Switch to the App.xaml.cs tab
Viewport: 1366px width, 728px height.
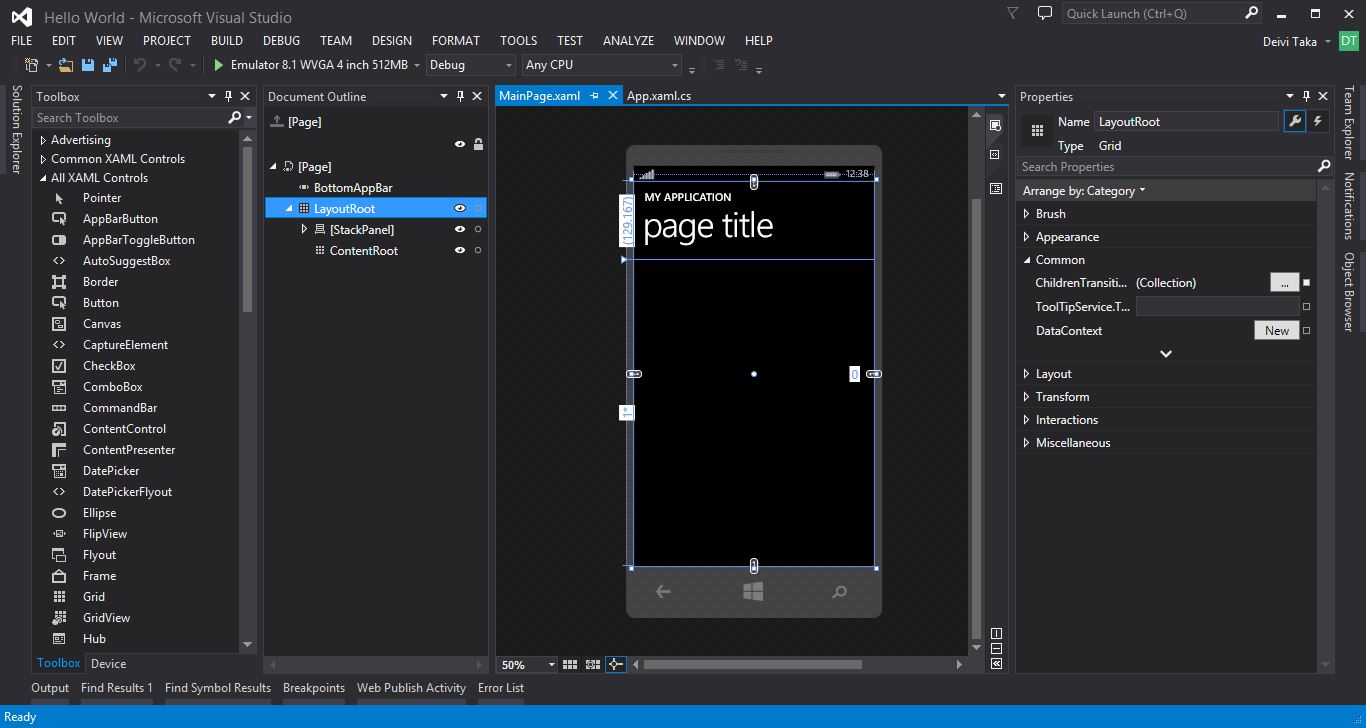[x=658, y=96]
